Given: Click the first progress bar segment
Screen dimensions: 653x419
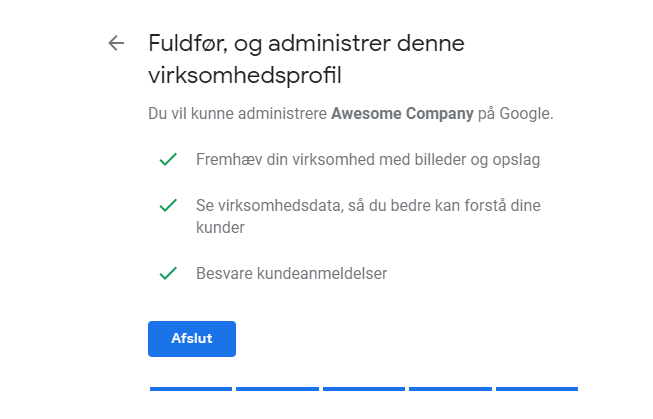Looking at the screenshot, I should (x=191, y=389).
